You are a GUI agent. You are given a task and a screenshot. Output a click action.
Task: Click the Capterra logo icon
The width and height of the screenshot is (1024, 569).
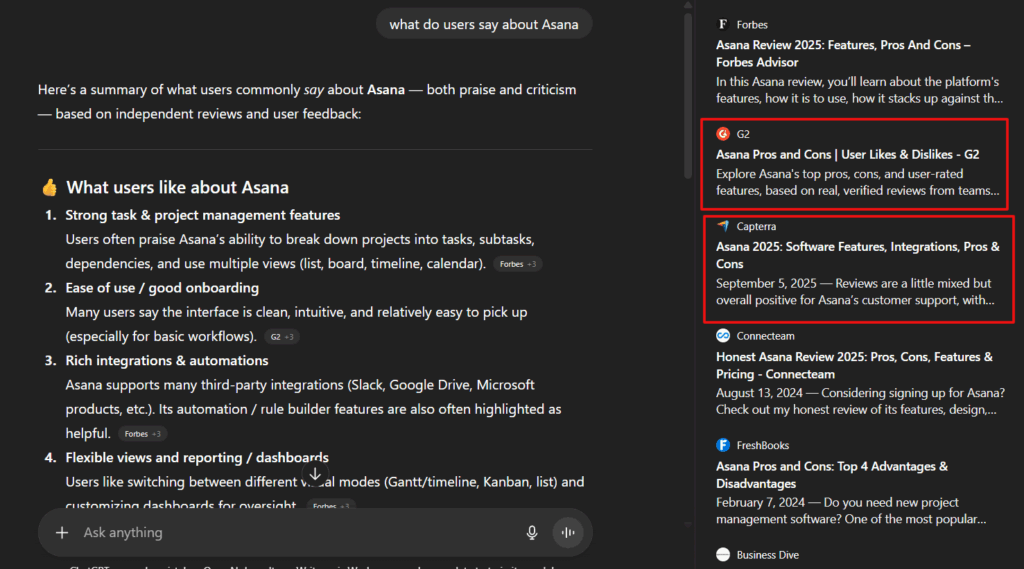[x=723, y=226]
